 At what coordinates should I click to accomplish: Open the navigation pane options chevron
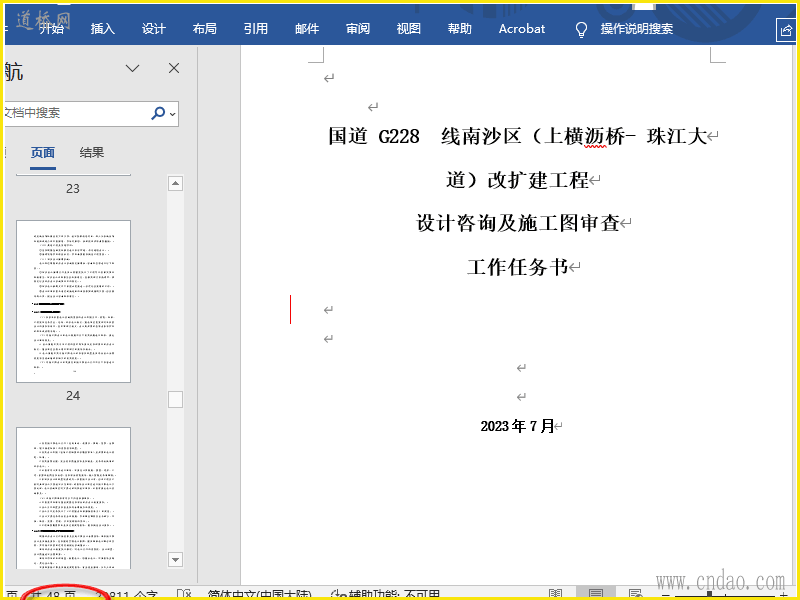click(133, 68)
